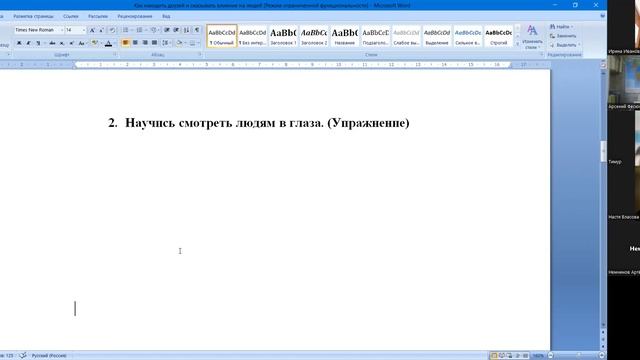This screenshot has height=360, width=640.
Task: Click Изменить стили button
Action: point(532,37)
